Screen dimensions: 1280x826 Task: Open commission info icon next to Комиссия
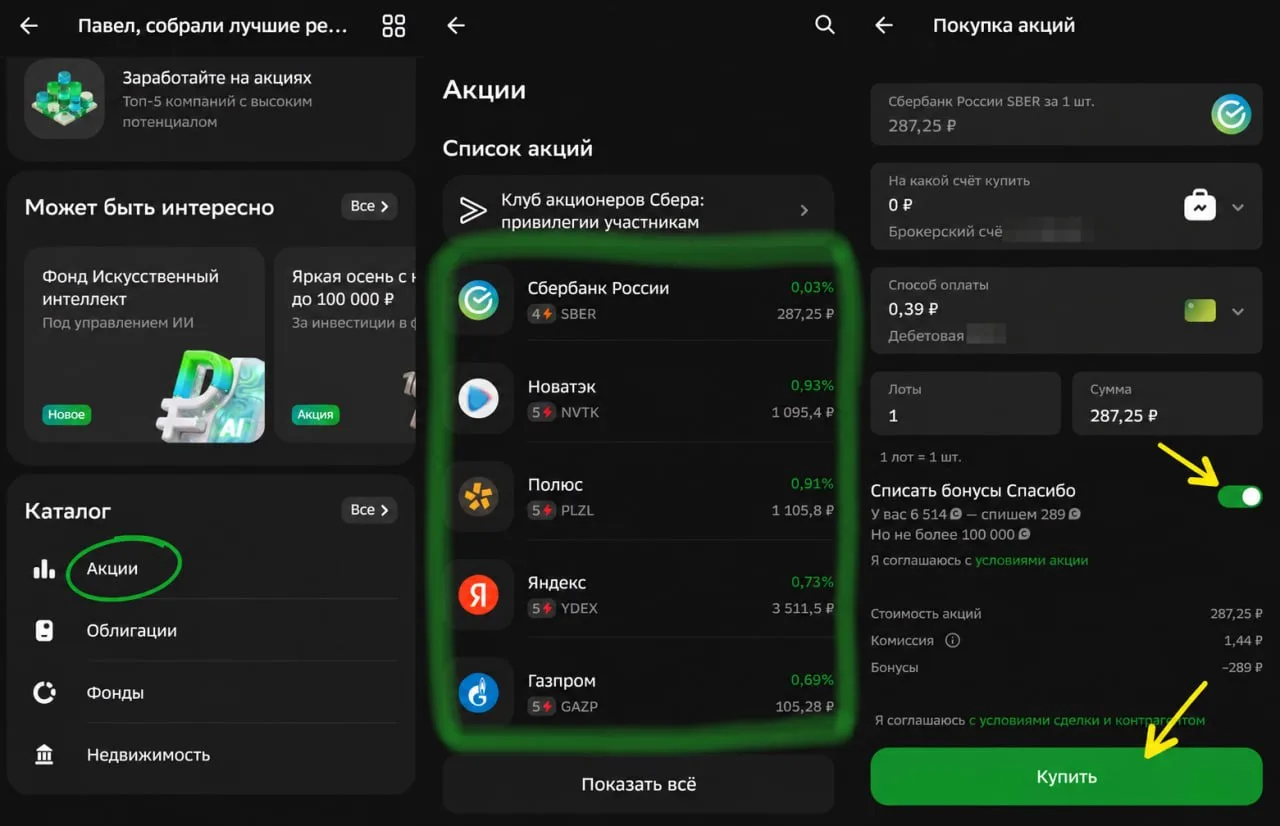tap(952, 640)
